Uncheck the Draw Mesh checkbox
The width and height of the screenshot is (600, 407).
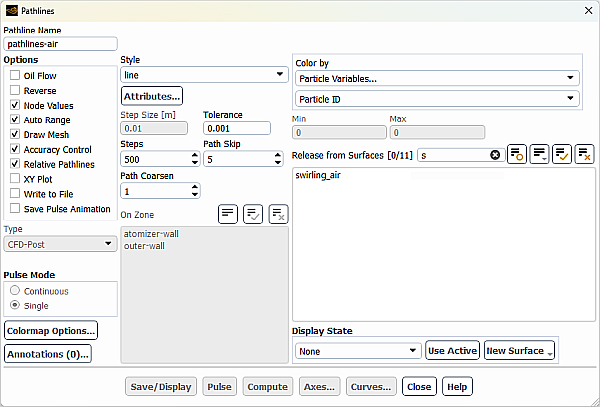coord(15,135)
